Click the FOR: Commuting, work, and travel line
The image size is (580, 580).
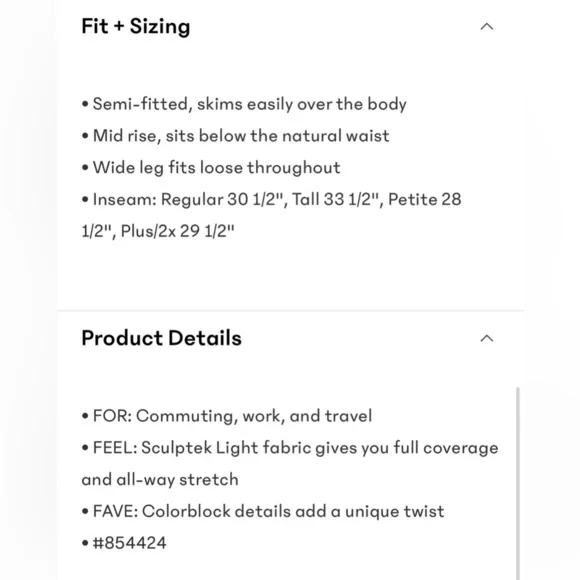pos(227,416)
